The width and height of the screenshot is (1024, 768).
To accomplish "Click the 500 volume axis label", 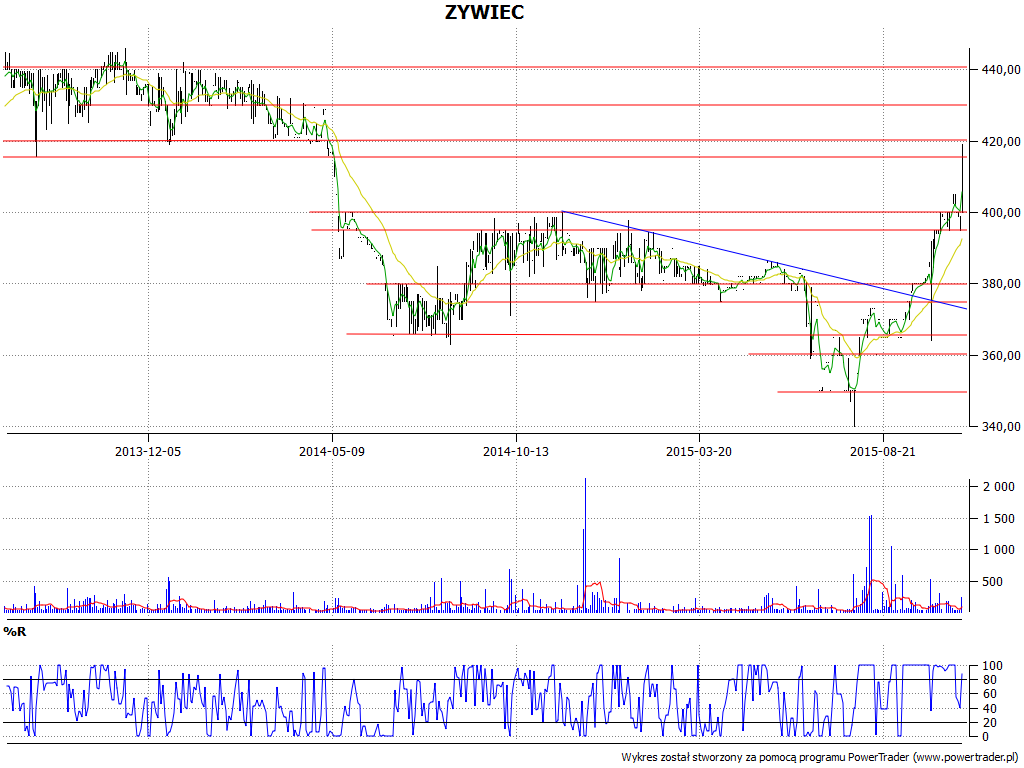I will [993, 582].
